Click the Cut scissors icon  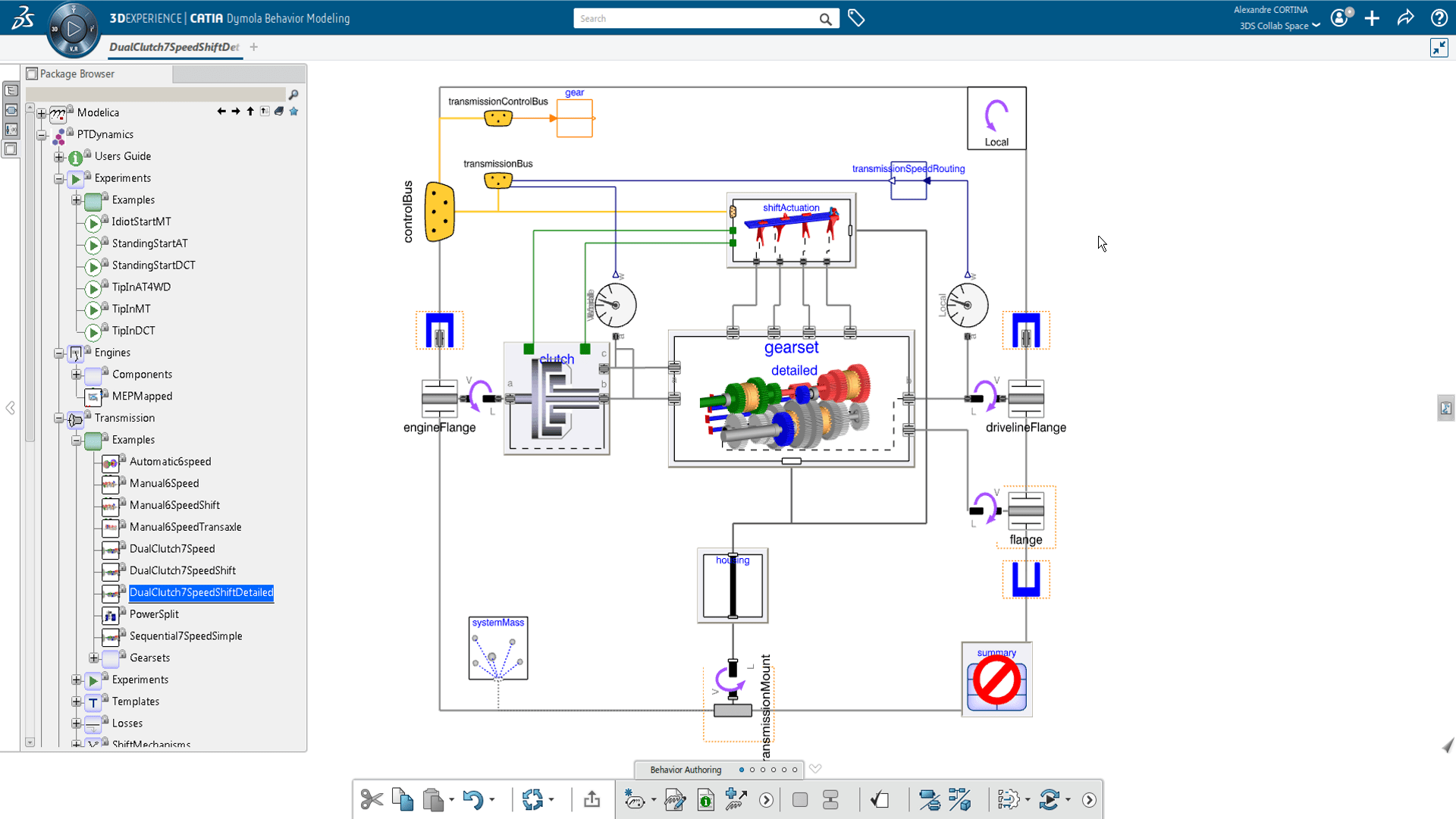pyautogui.click(x=372, y=799)
